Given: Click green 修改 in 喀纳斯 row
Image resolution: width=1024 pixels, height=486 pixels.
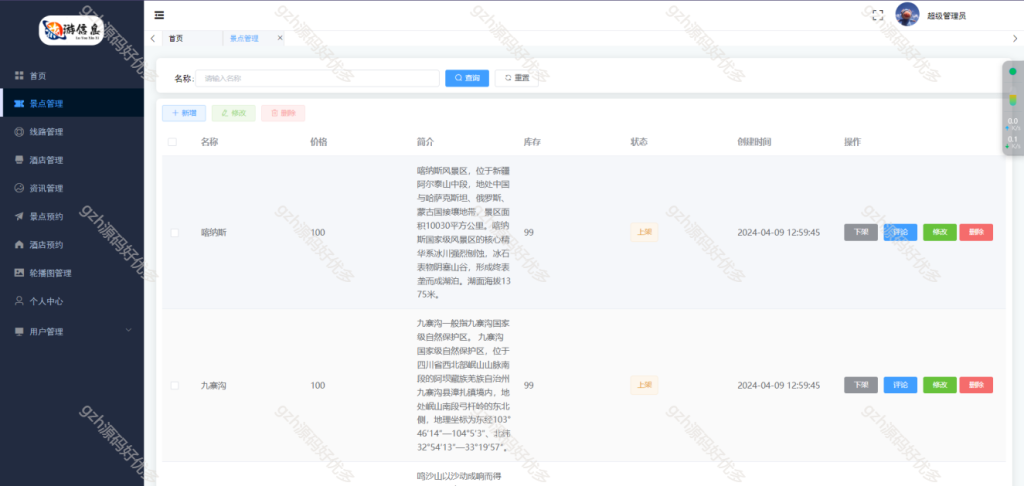Looking at the screenshot, I should [940, 233].
